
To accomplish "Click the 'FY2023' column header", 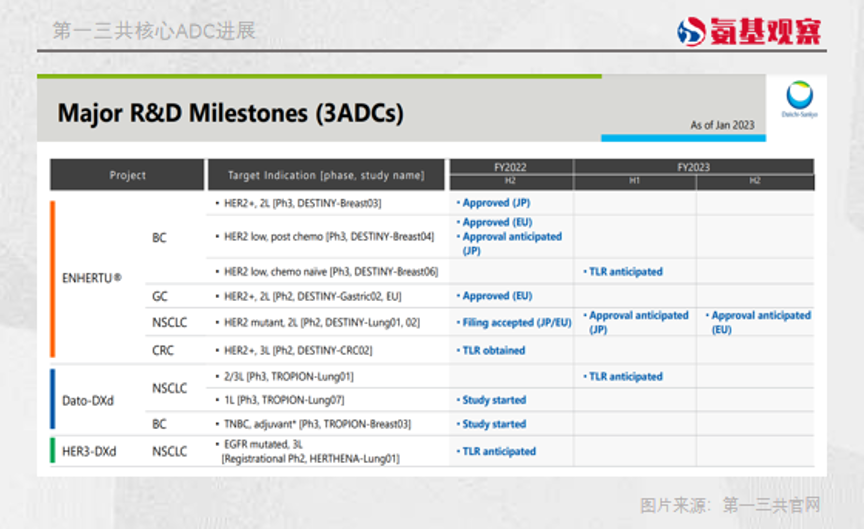I will tap(694, 167).
